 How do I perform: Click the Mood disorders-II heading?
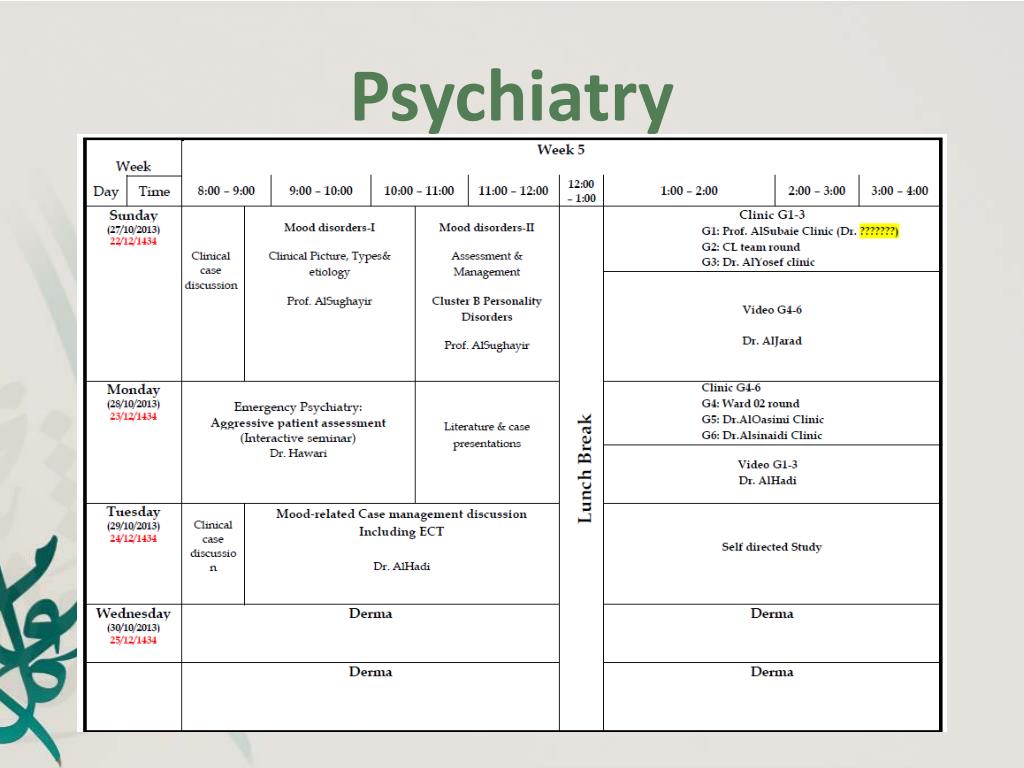[x=487, y=227]
